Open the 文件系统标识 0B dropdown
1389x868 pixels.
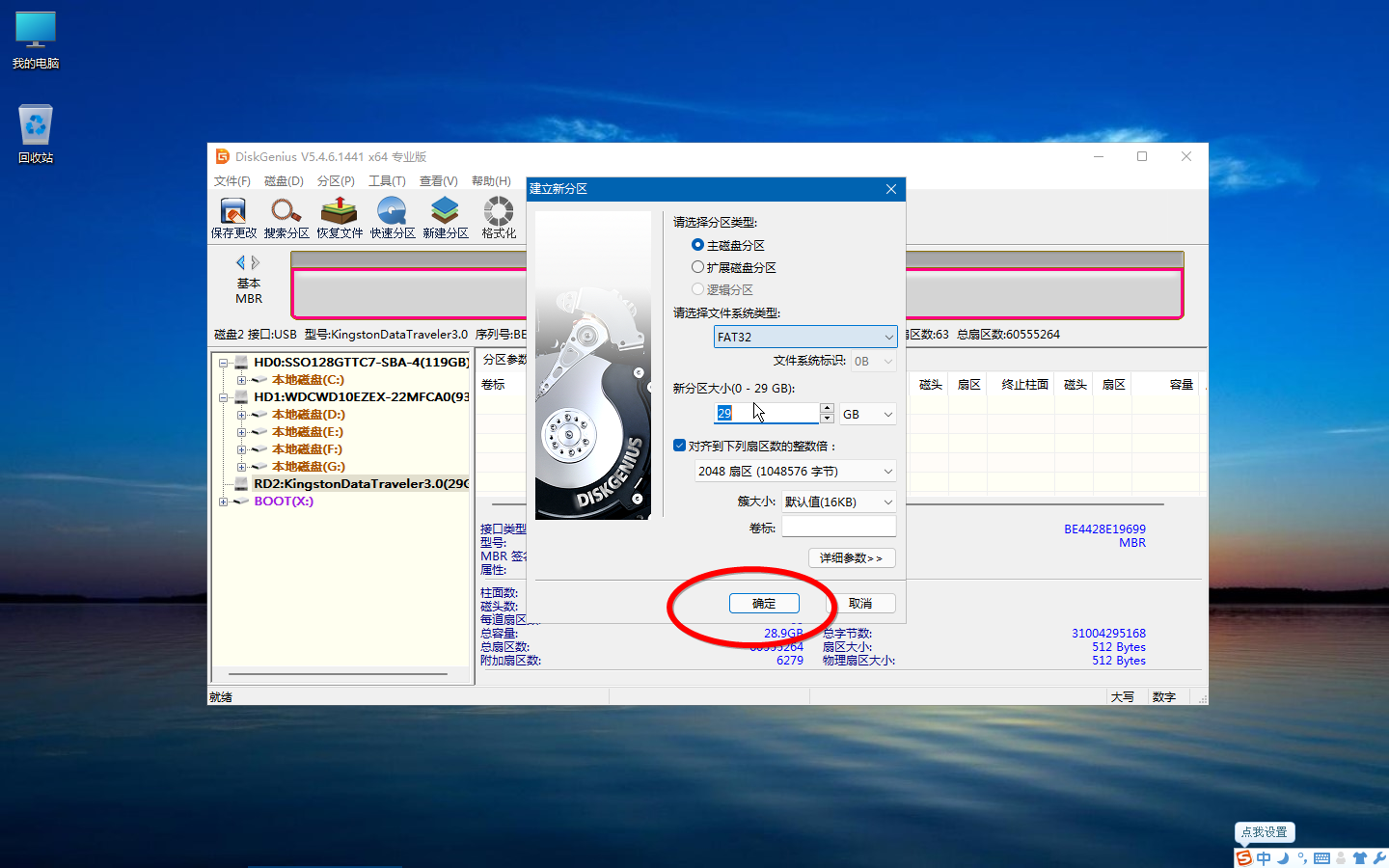click(x=874, y=362)
